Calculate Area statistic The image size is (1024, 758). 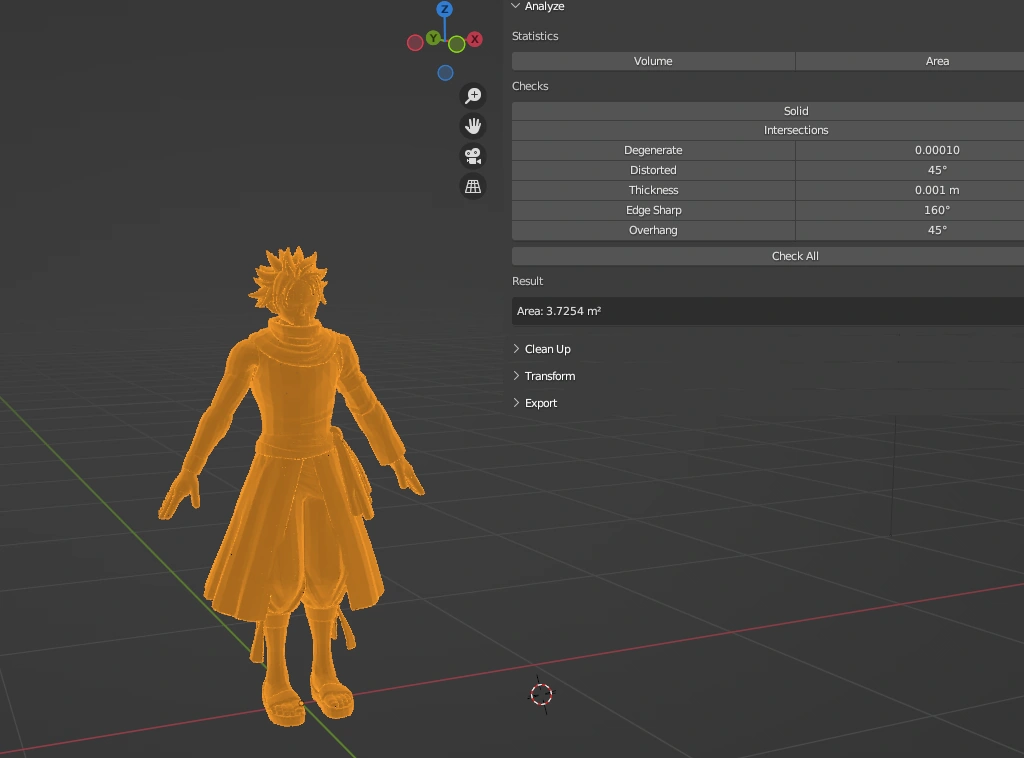(910, 61)
